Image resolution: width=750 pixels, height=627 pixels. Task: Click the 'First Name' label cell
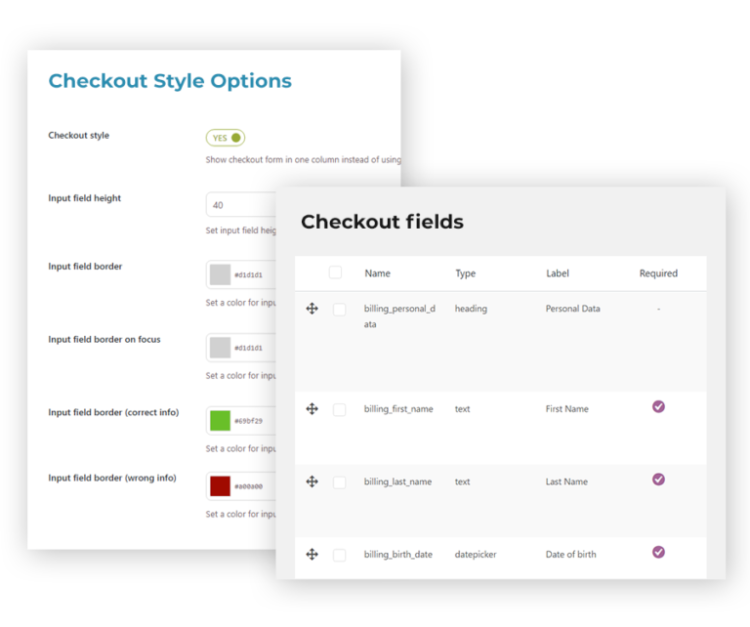567,409
